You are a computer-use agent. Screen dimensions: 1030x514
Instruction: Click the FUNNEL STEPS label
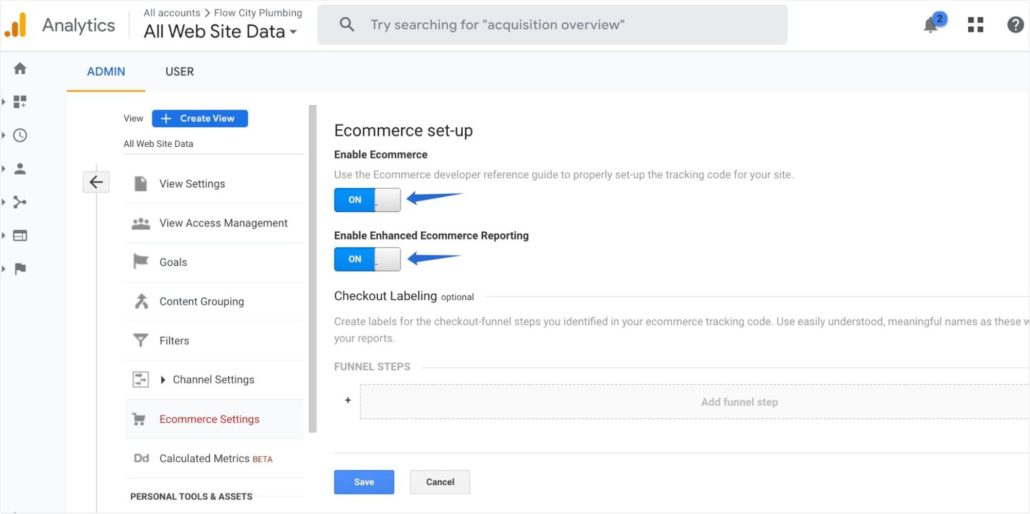click(372, 366)
